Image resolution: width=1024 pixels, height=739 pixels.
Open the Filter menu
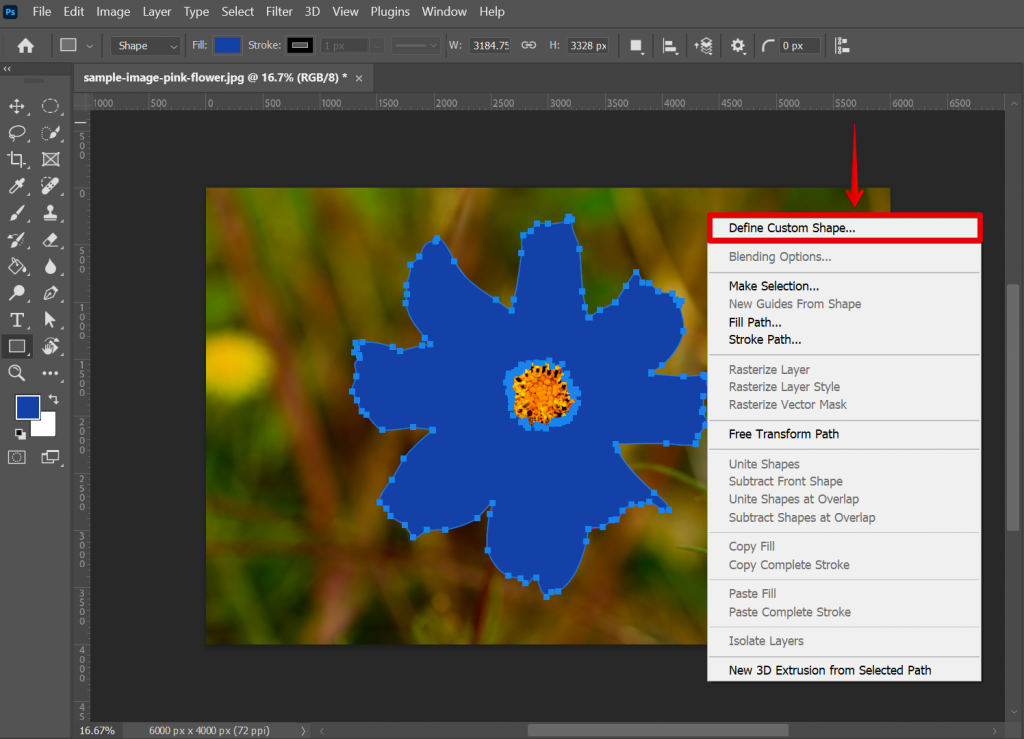click(x=278, y=11)
